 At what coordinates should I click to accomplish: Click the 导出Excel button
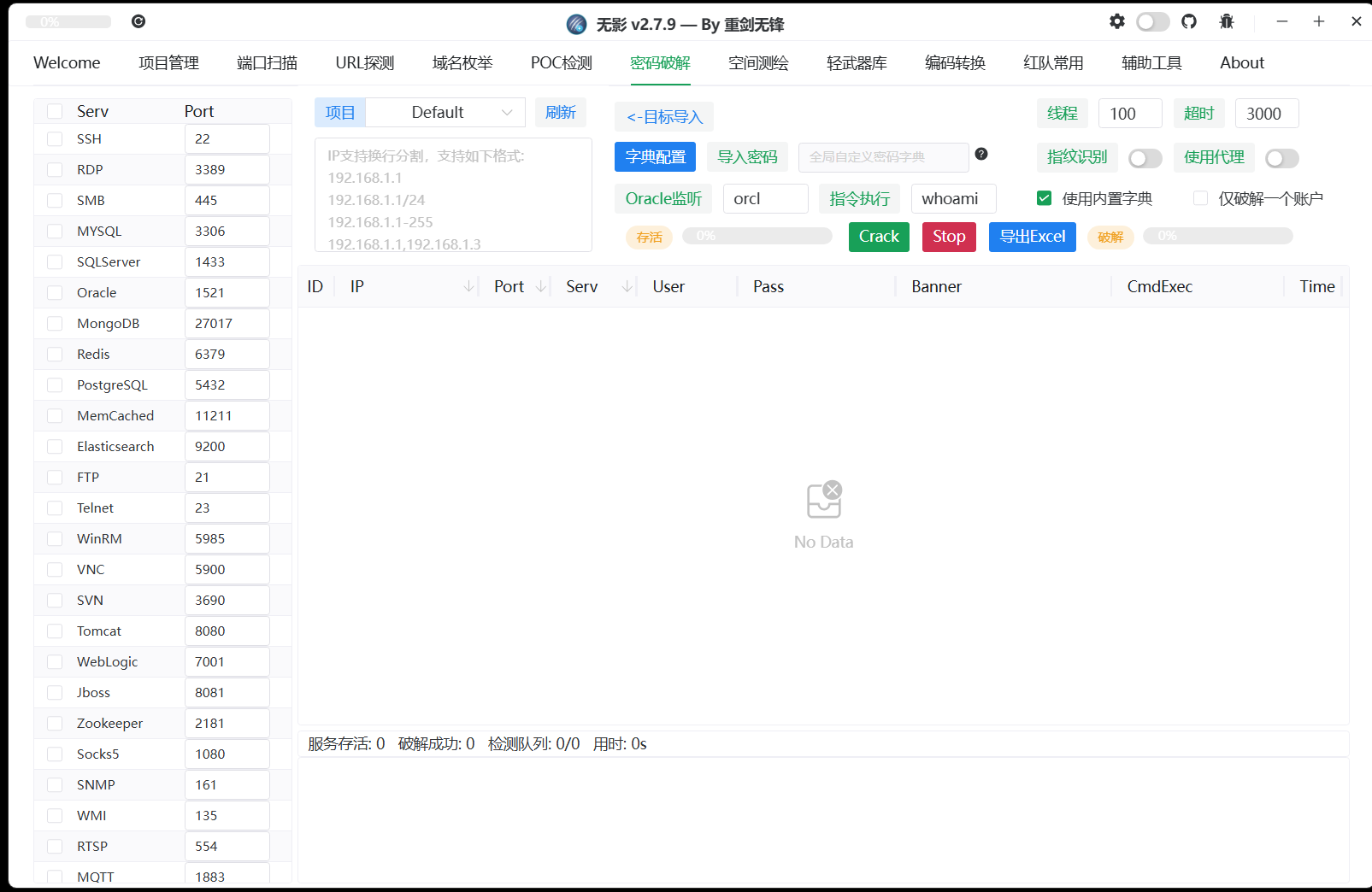tap(1032, 237)
